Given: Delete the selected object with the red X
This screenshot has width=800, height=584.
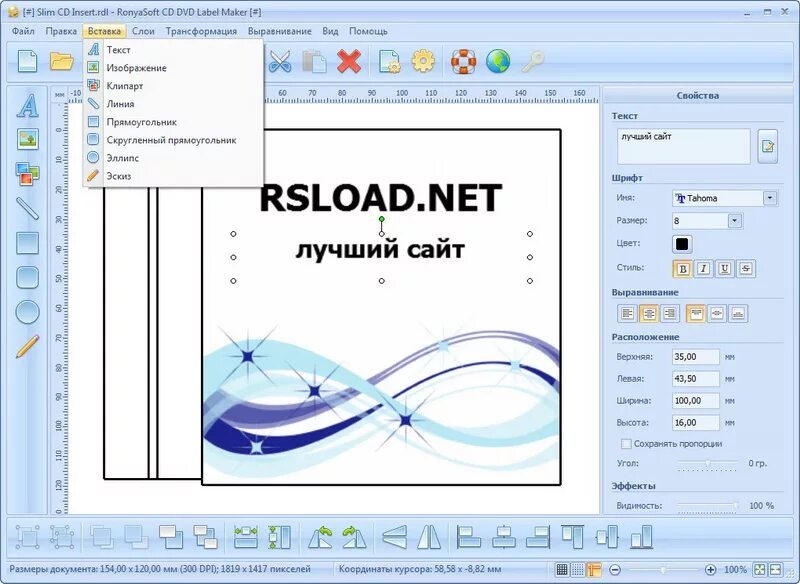Looking at the screenshot, I should pos(349,62).
